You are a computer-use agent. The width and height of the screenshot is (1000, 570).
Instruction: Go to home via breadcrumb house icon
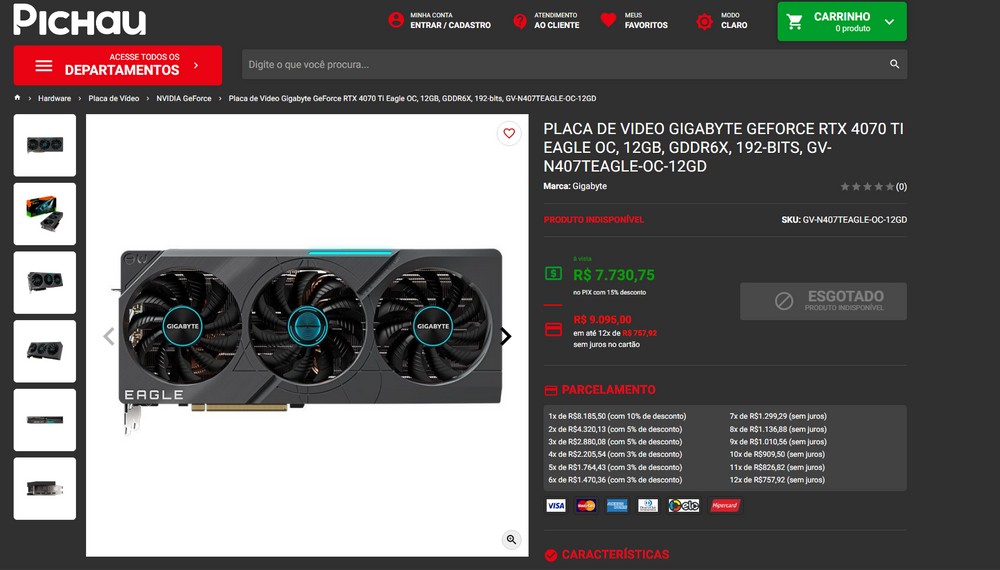[x=17, y=98]
